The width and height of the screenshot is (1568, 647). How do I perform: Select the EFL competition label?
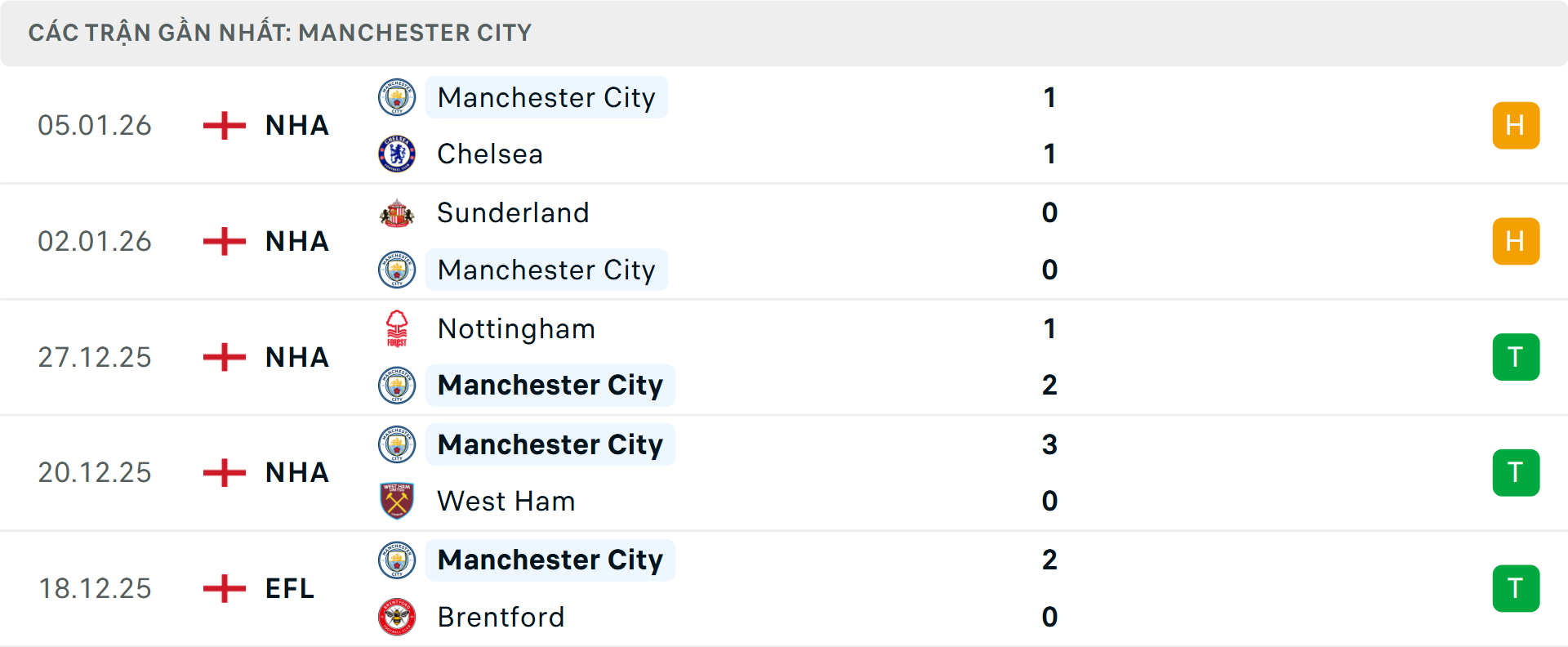(x=288, y=588)
